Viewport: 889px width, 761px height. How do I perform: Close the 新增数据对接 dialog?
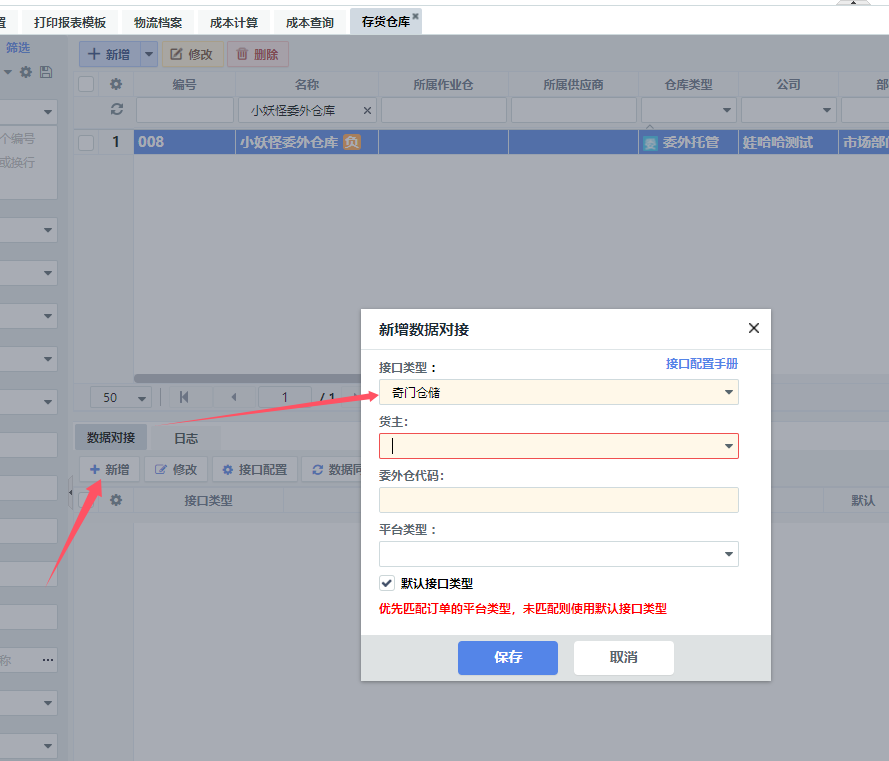754,328
